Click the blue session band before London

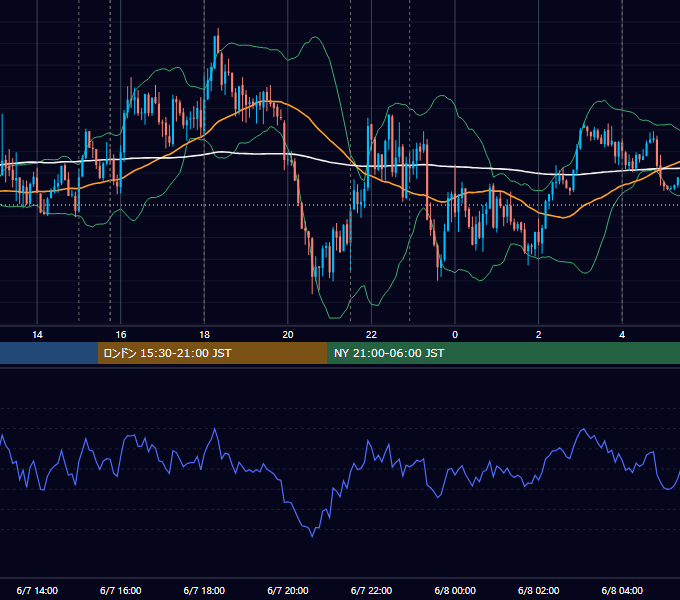(x=49, y=353)
